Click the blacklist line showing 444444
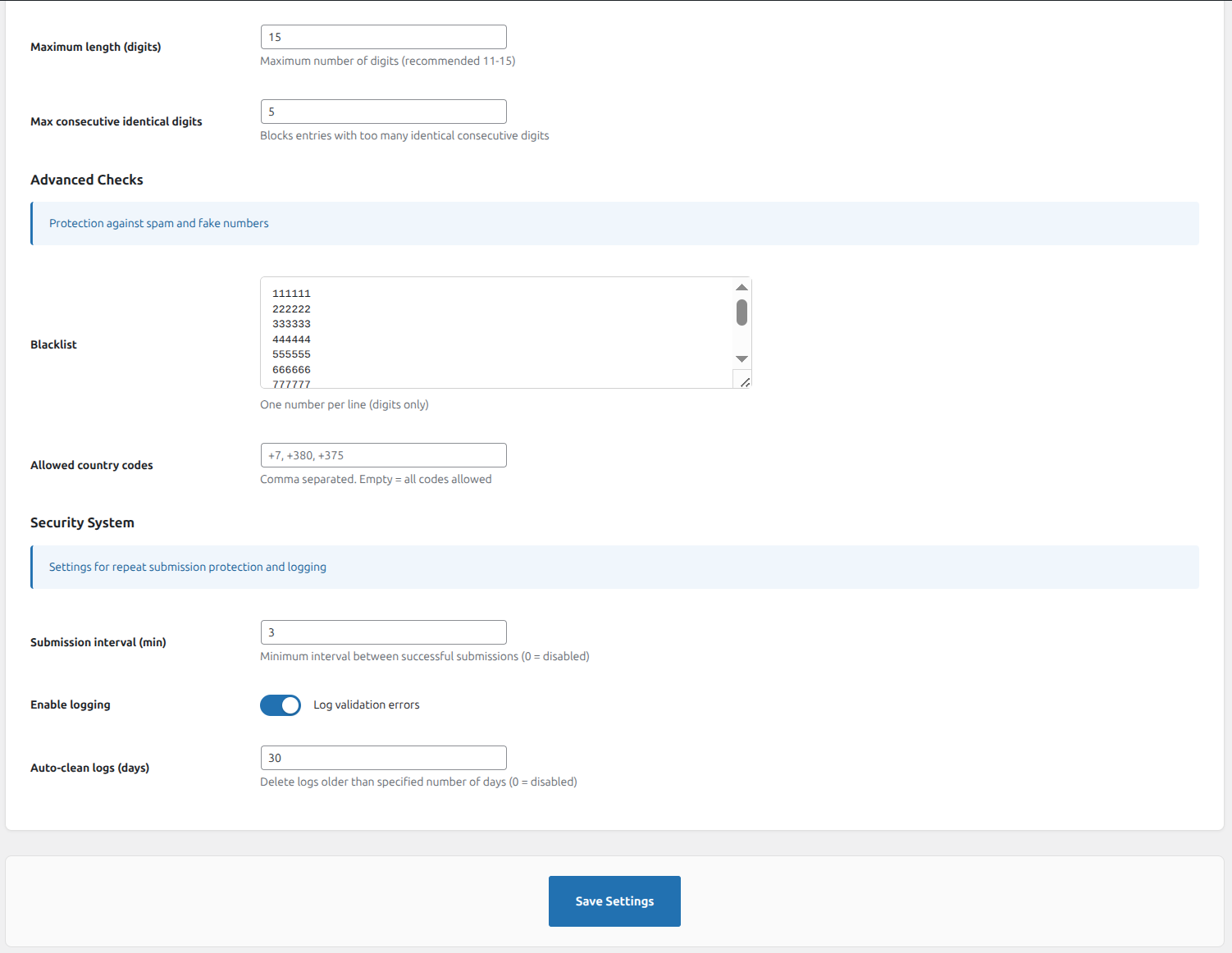Image resolution: width=1232 pixels, height=953 pixels. tap(292, 339)
